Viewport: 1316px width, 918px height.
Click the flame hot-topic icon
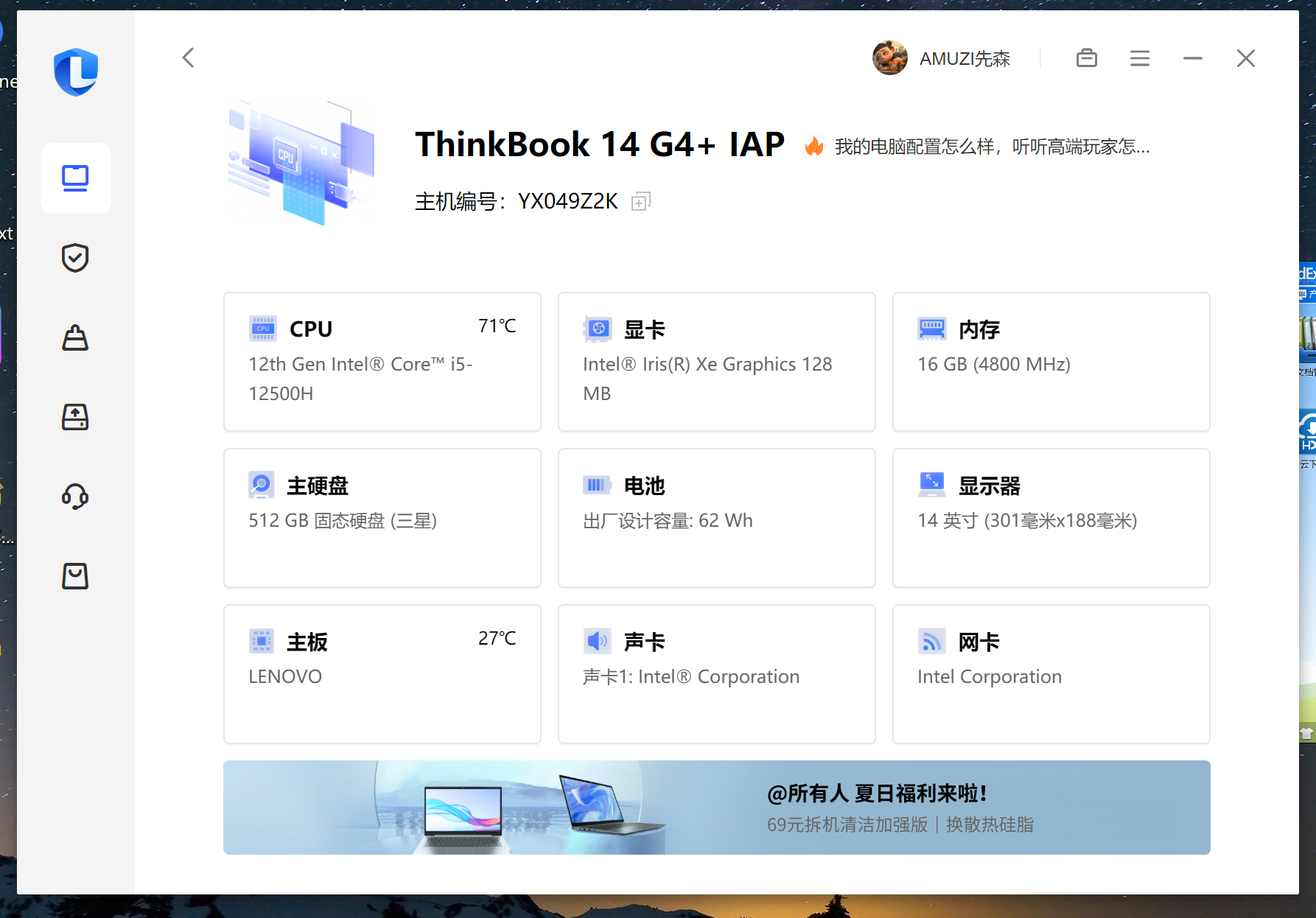tap(814, 146)
